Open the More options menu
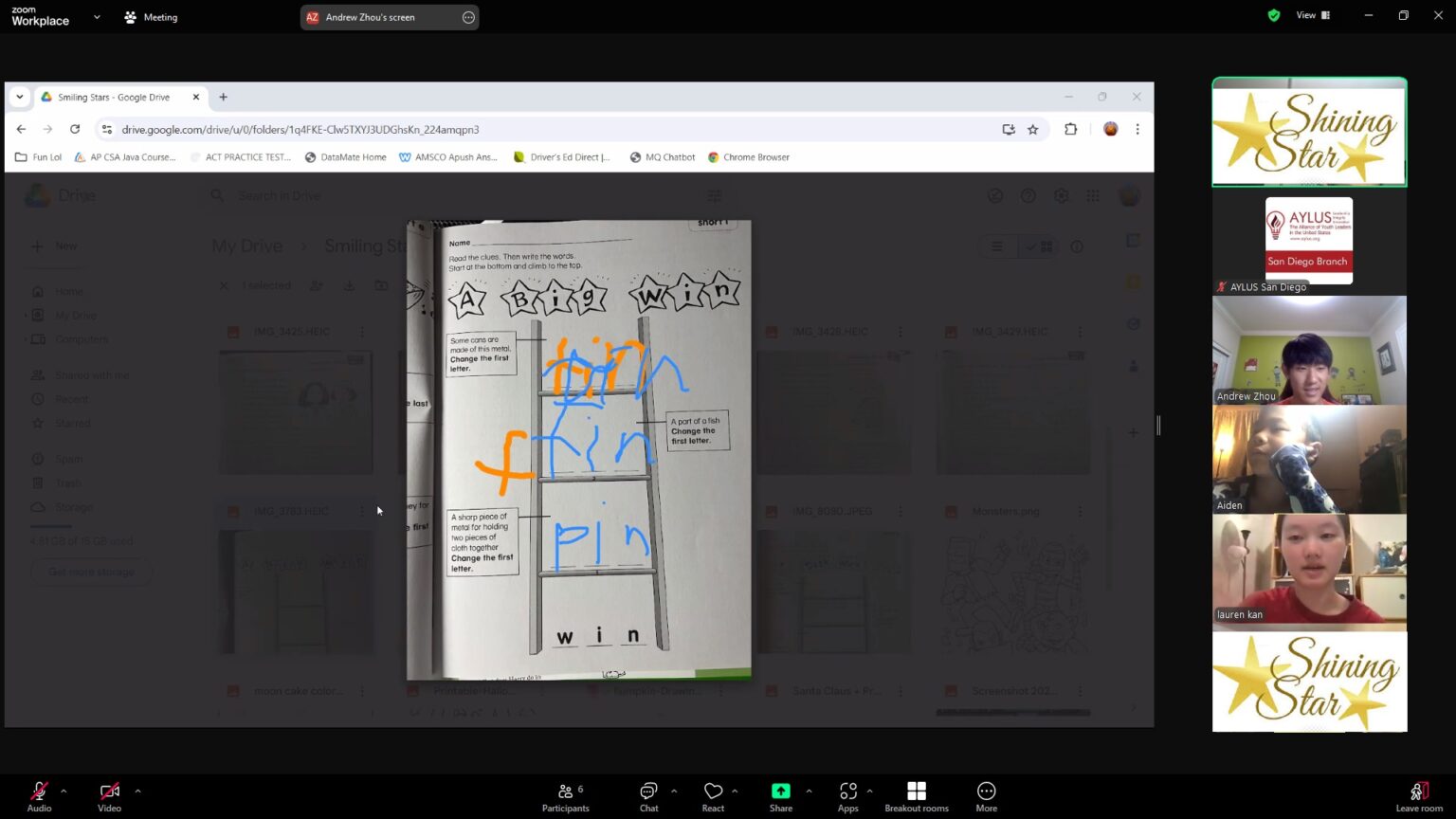1456x819 pixels. 986,796
